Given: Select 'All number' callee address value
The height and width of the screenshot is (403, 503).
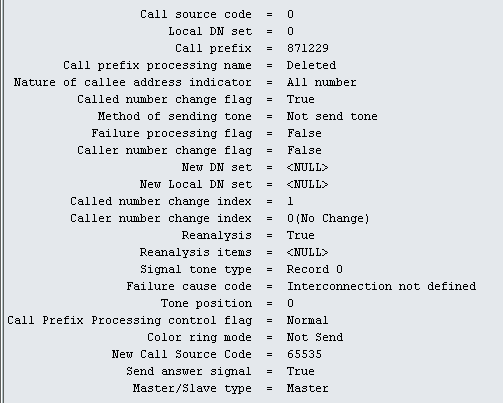Looking at the screenshot, I should [322, 82].
